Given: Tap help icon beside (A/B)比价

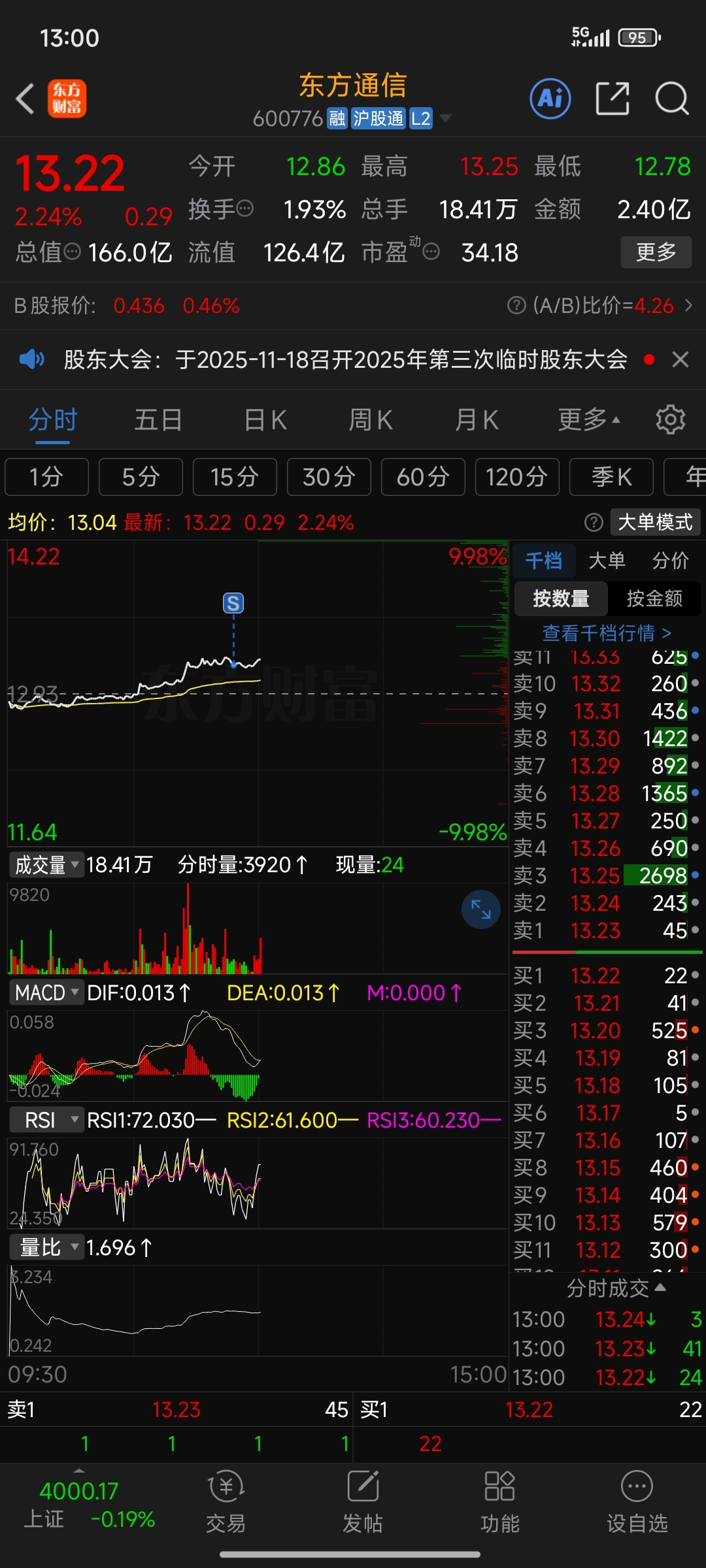Looking at the screenshot, I should [x=516, y=305].
